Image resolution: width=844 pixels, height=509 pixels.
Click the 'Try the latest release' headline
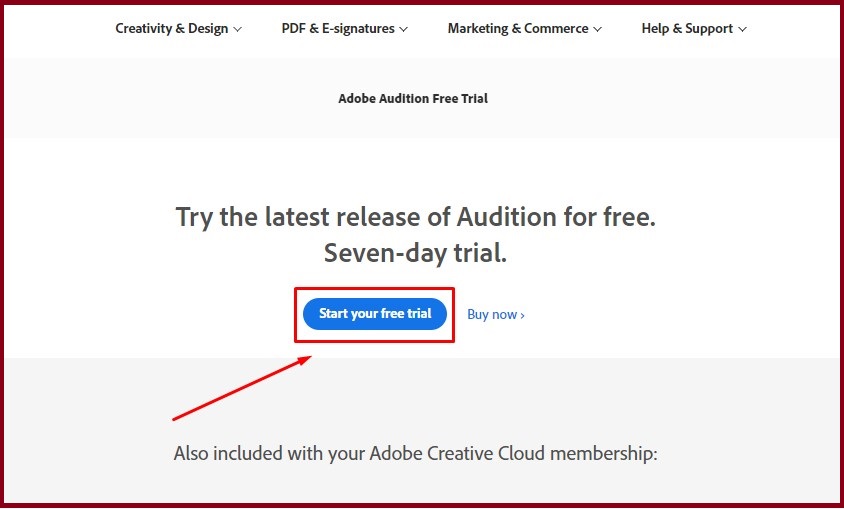click(415, 217)
